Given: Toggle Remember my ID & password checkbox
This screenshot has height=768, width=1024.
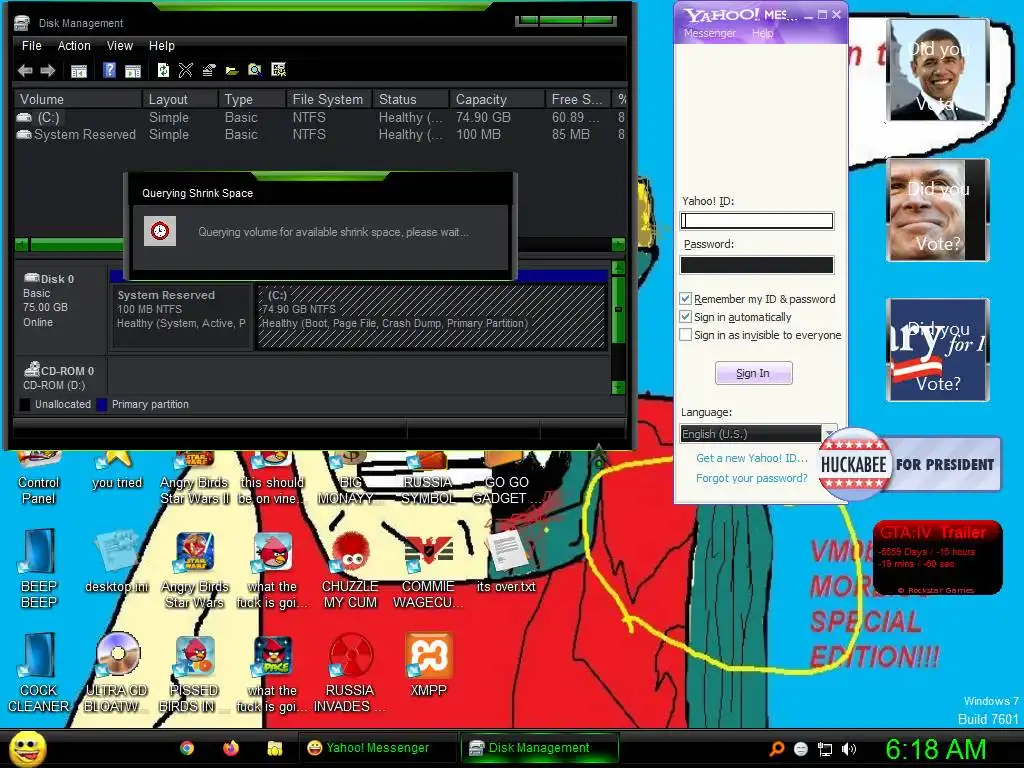Looking at the screenshot, I should (x=685, y=298).
